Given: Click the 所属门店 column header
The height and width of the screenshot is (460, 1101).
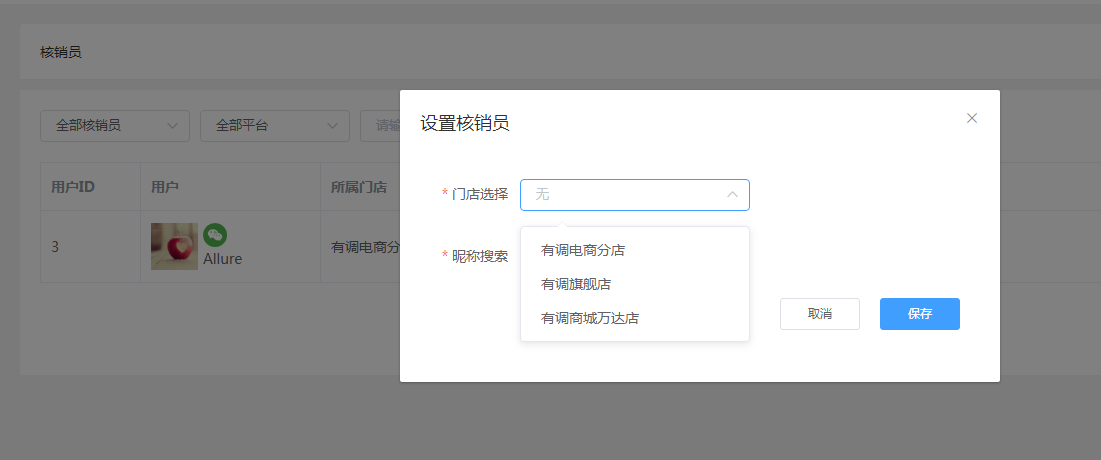Looking at the screenshot, I should [x=359, y=187].
